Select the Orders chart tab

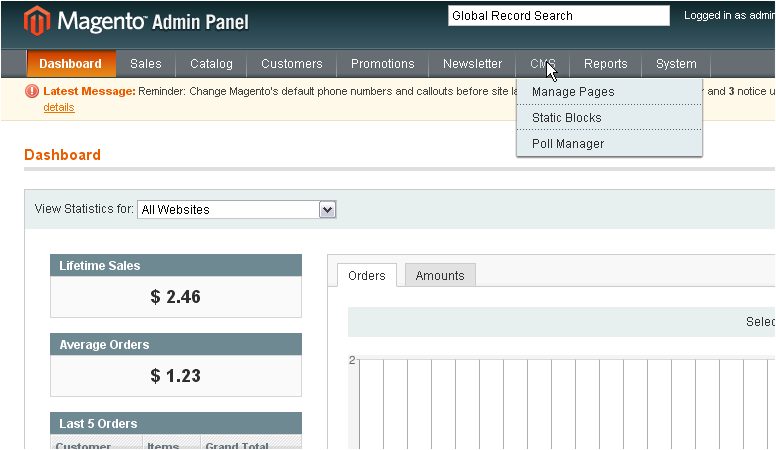[367, 276]
